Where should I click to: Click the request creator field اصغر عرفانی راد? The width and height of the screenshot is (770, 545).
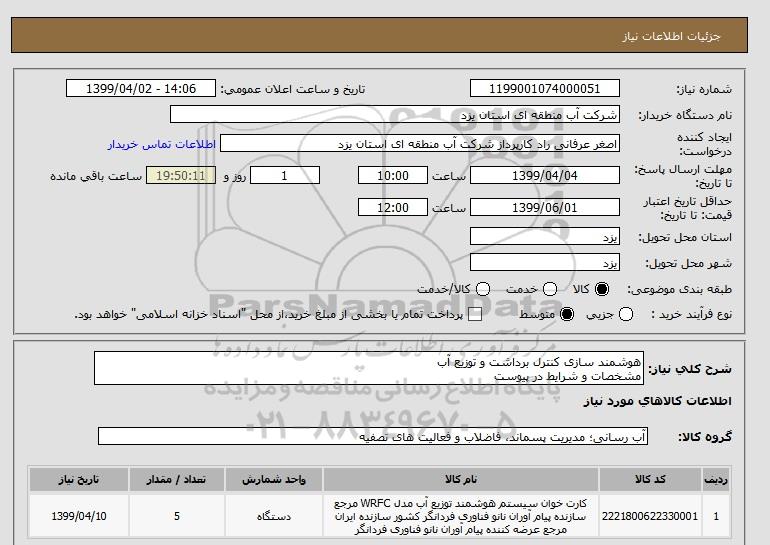pyautogui.click(x=420, y=143)
